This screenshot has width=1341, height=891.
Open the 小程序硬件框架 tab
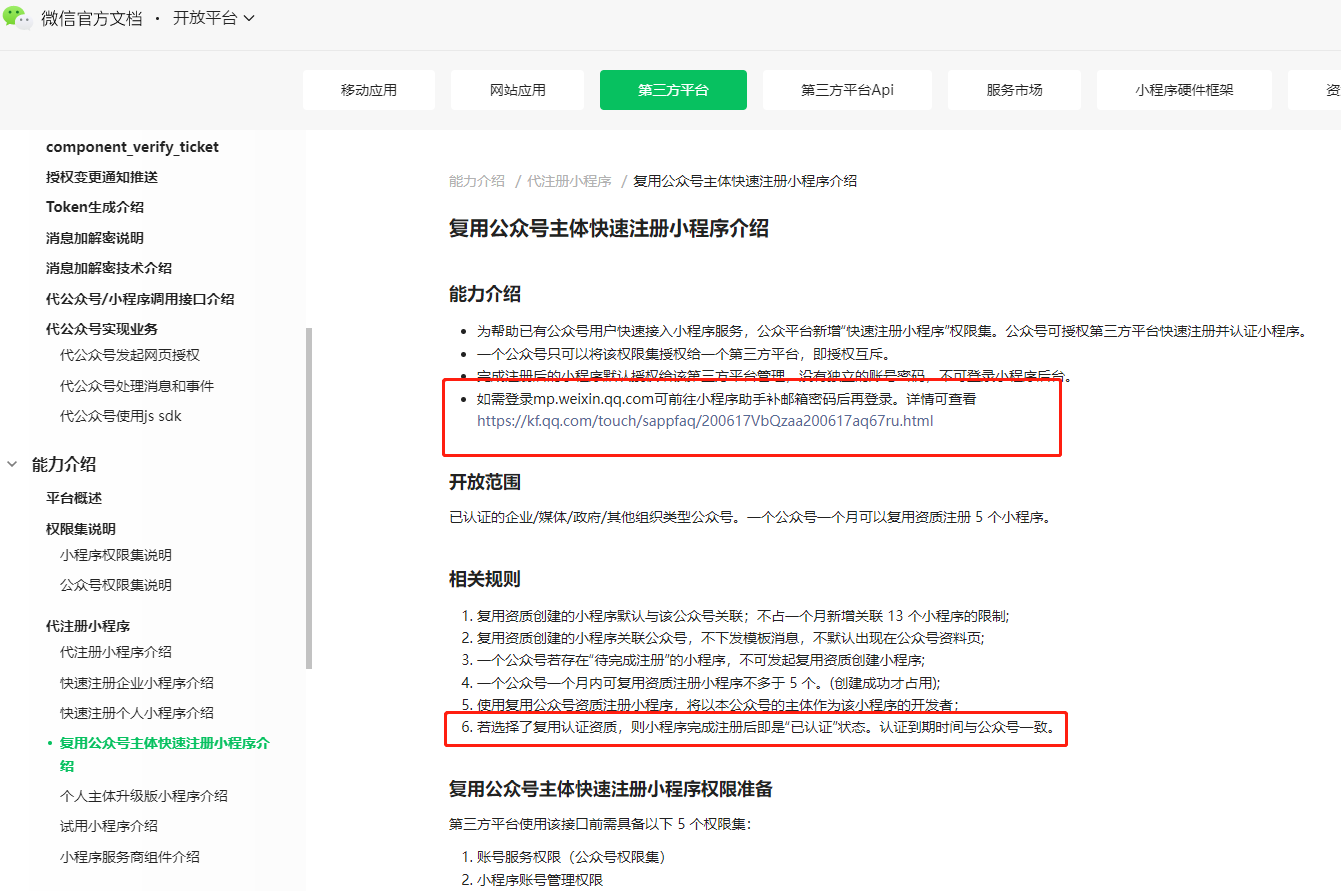coord(1184,90)
